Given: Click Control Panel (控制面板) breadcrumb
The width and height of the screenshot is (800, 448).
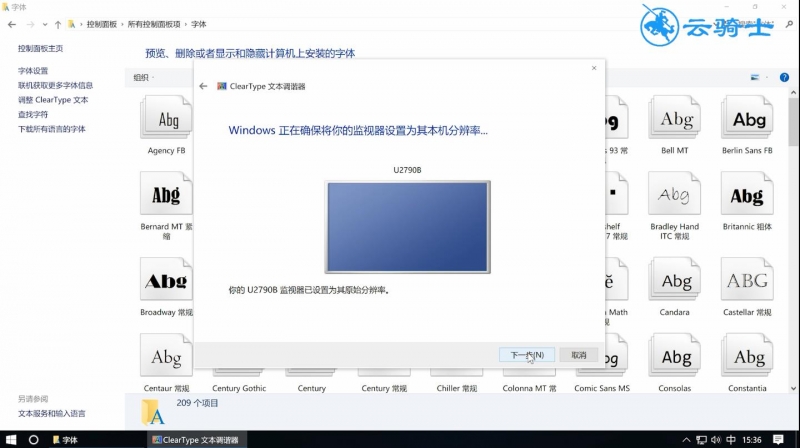Looking at the screenshot, I should coord(102,24).
